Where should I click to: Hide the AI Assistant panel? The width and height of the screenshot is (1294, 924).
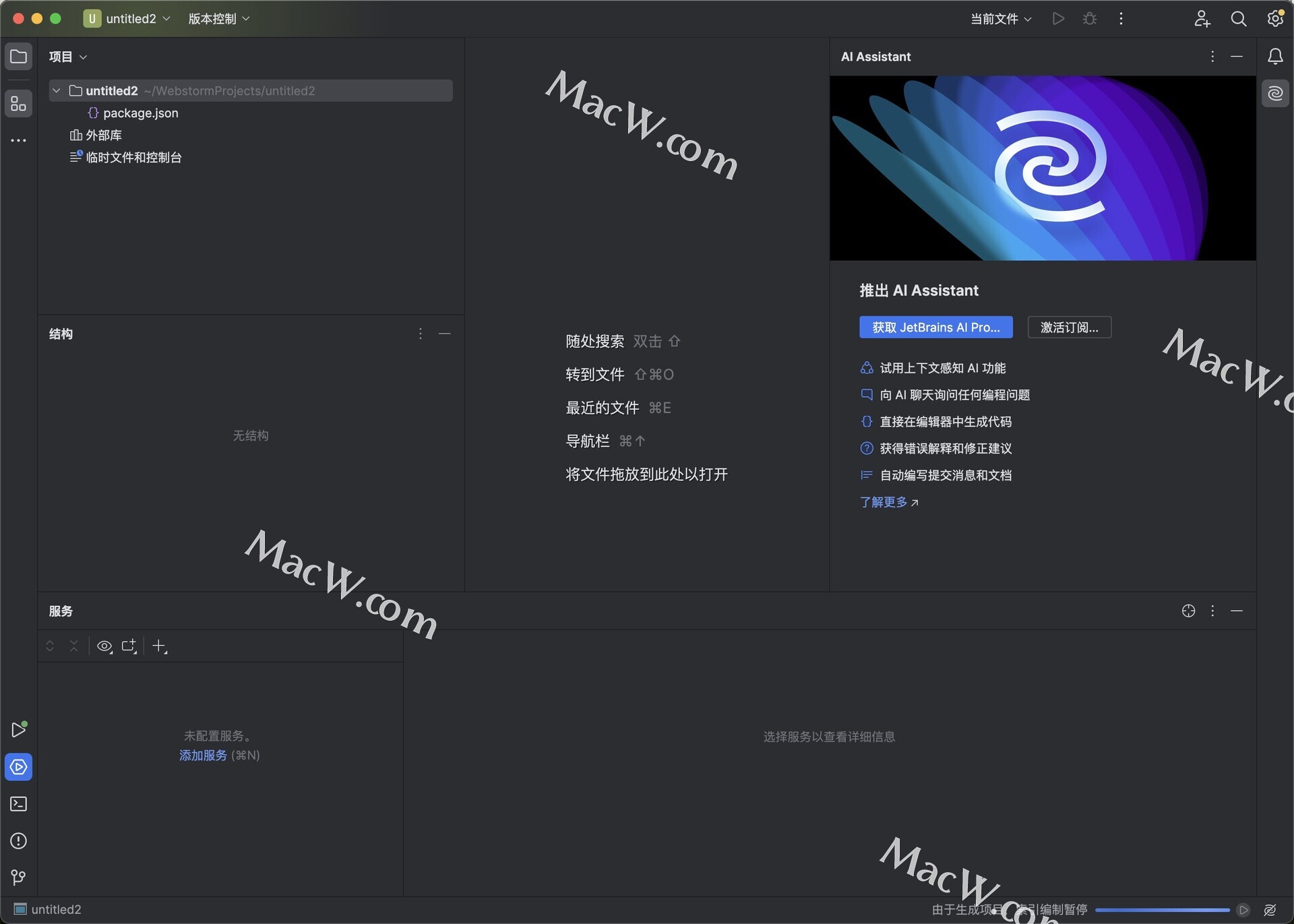[x=1237, y=57]
